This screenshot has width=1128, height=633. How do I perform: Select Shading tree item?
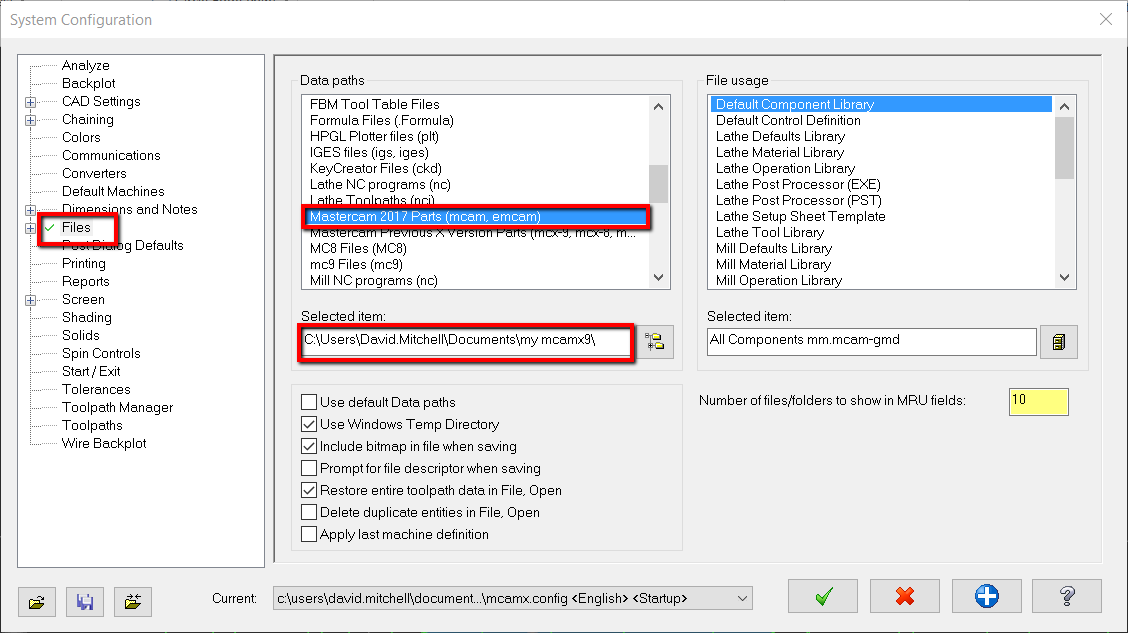pos(86,317)
